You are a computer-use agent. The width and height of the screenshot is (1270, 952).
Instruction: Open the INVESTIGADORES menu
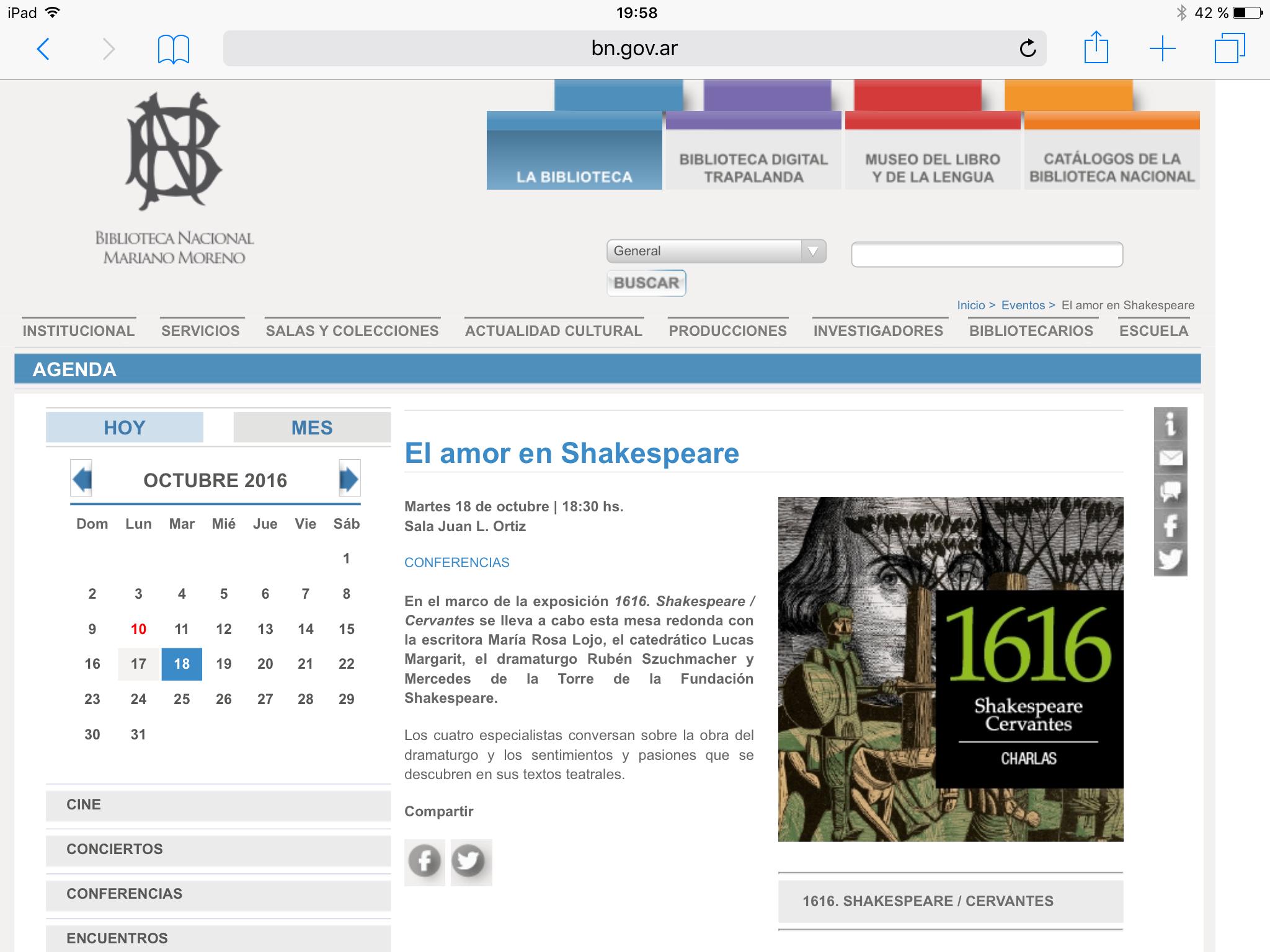click(878, 330)
